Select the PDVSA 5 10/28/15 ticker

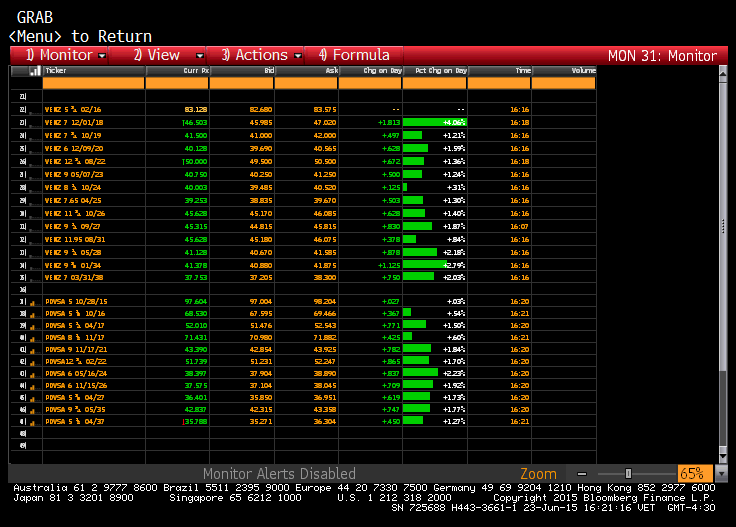(75, 301)
